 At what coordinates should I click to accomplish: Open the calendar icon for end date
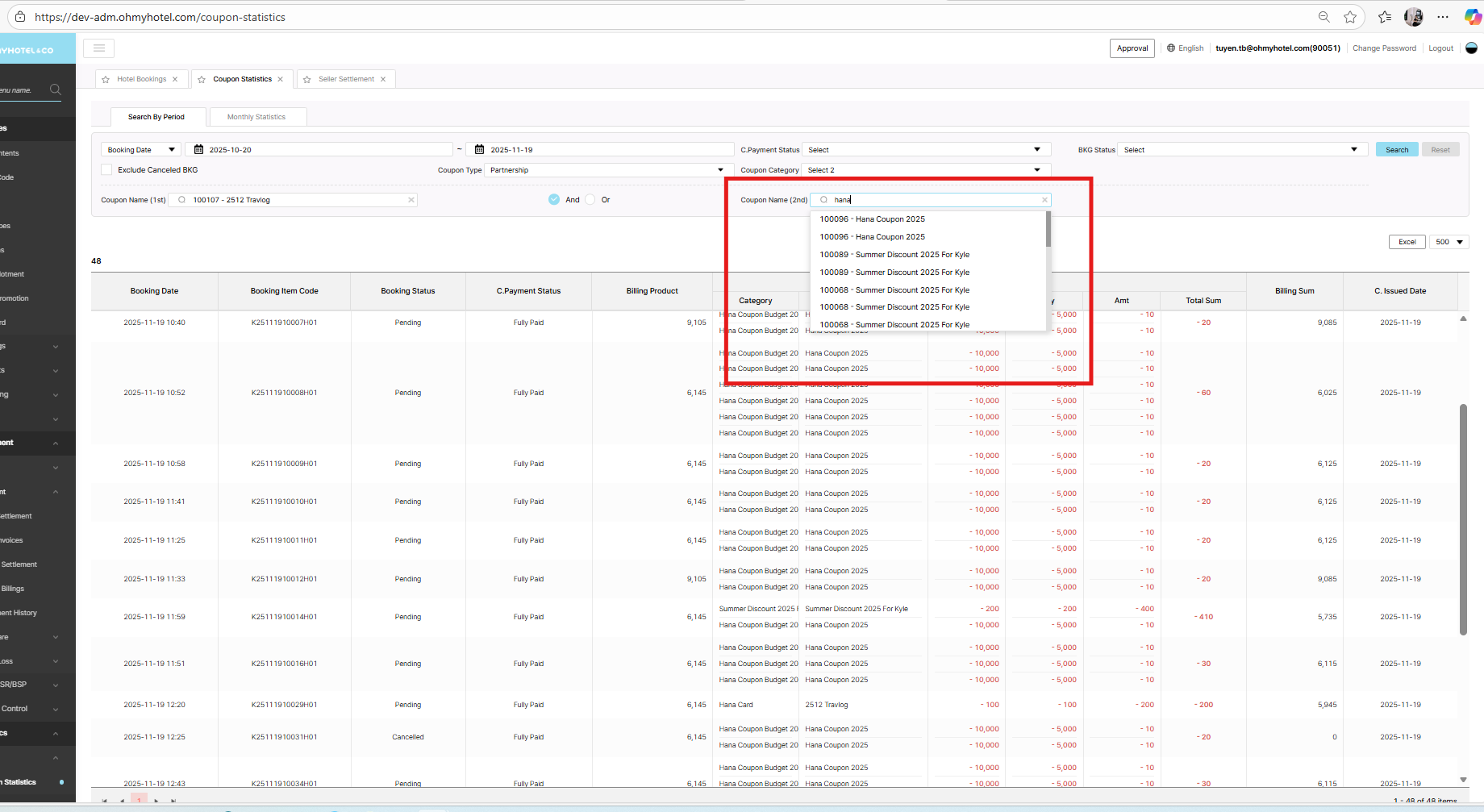click(479, 149)
